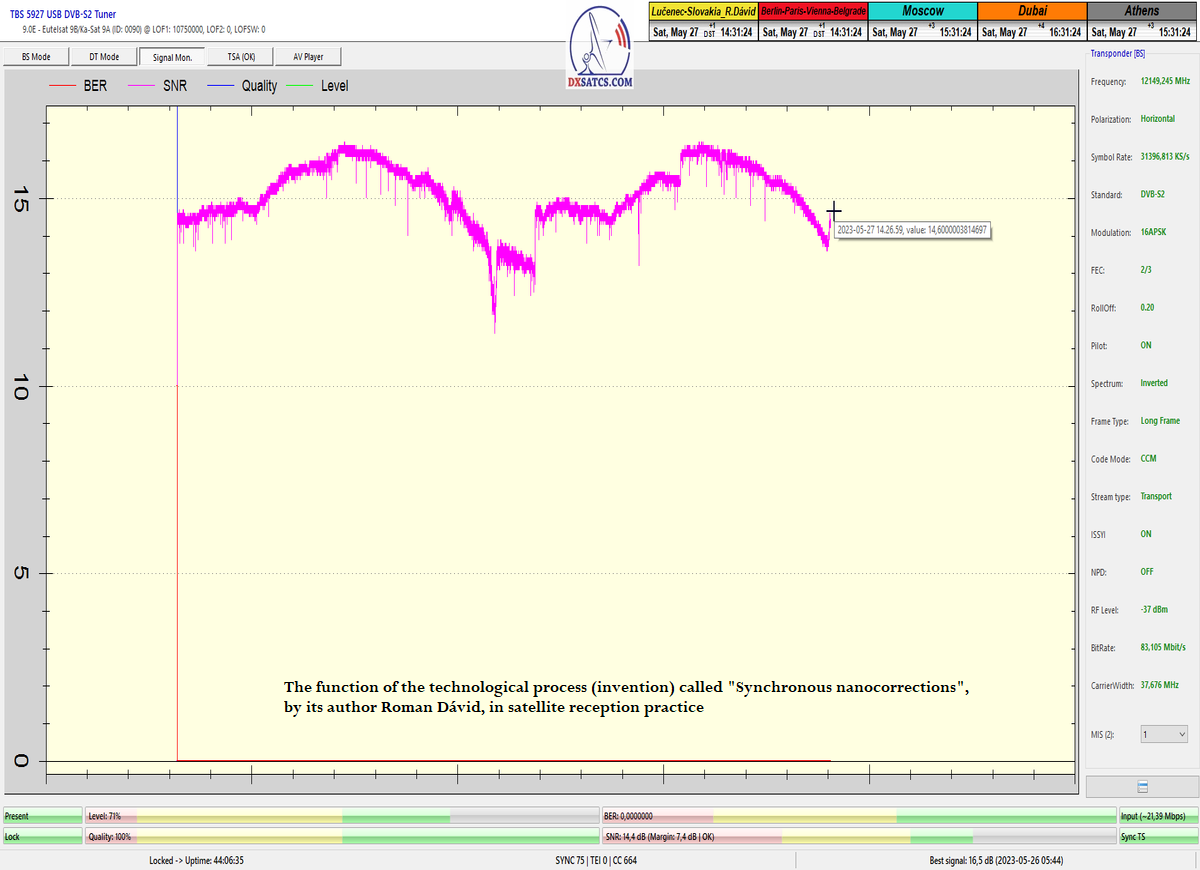Open the AV Player tab
This screenshot has width=1200, height=870.
tap(309, 57)
